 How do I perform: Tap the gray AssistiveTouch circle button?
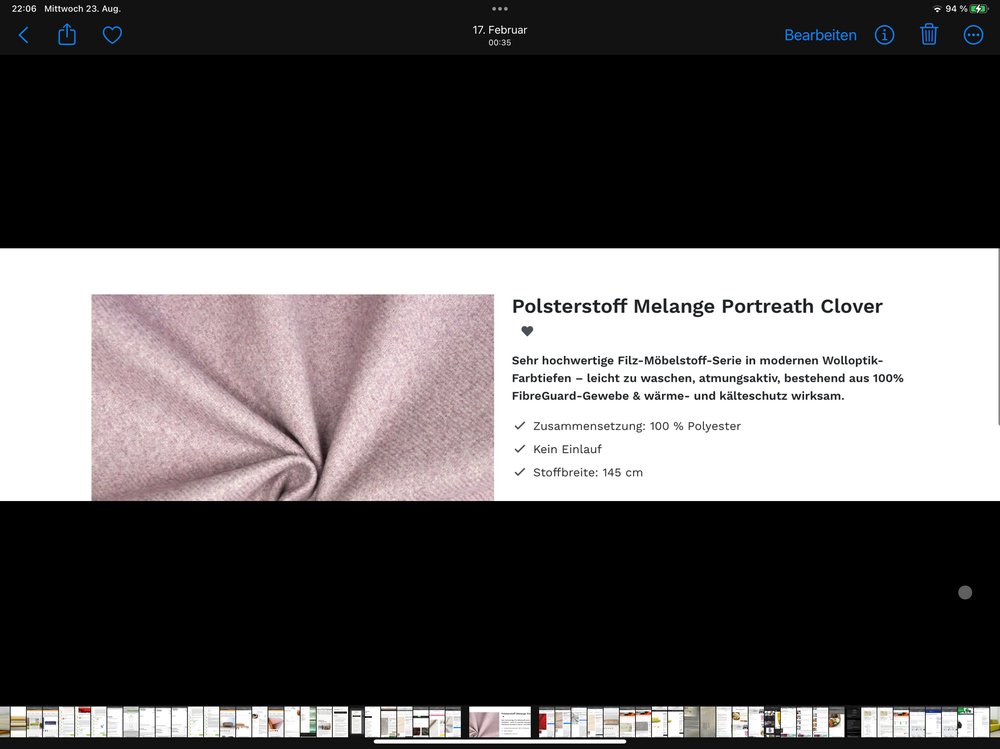coord(965,593)
